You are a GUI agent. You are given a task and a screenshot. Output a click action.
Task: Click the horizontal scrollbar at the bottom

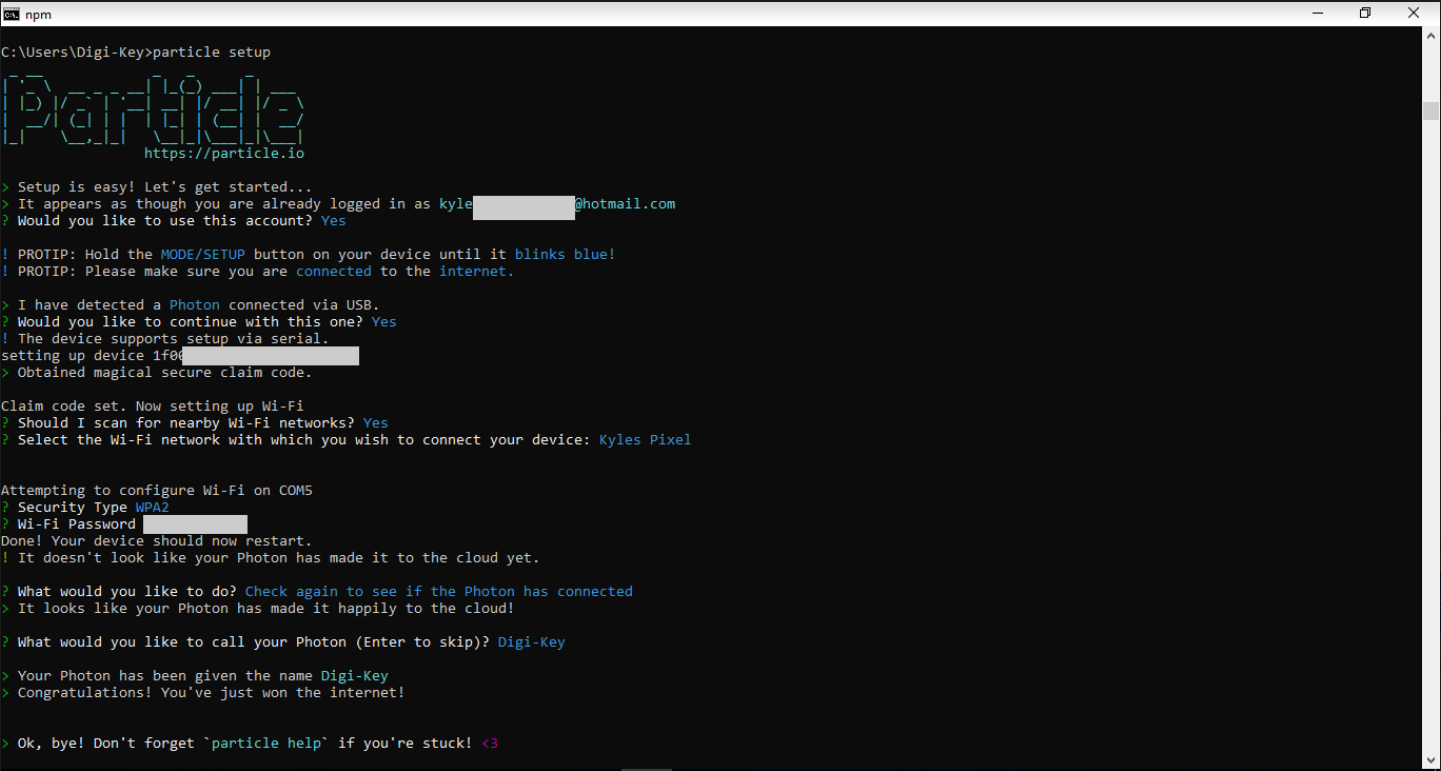(x=646, y=766)
